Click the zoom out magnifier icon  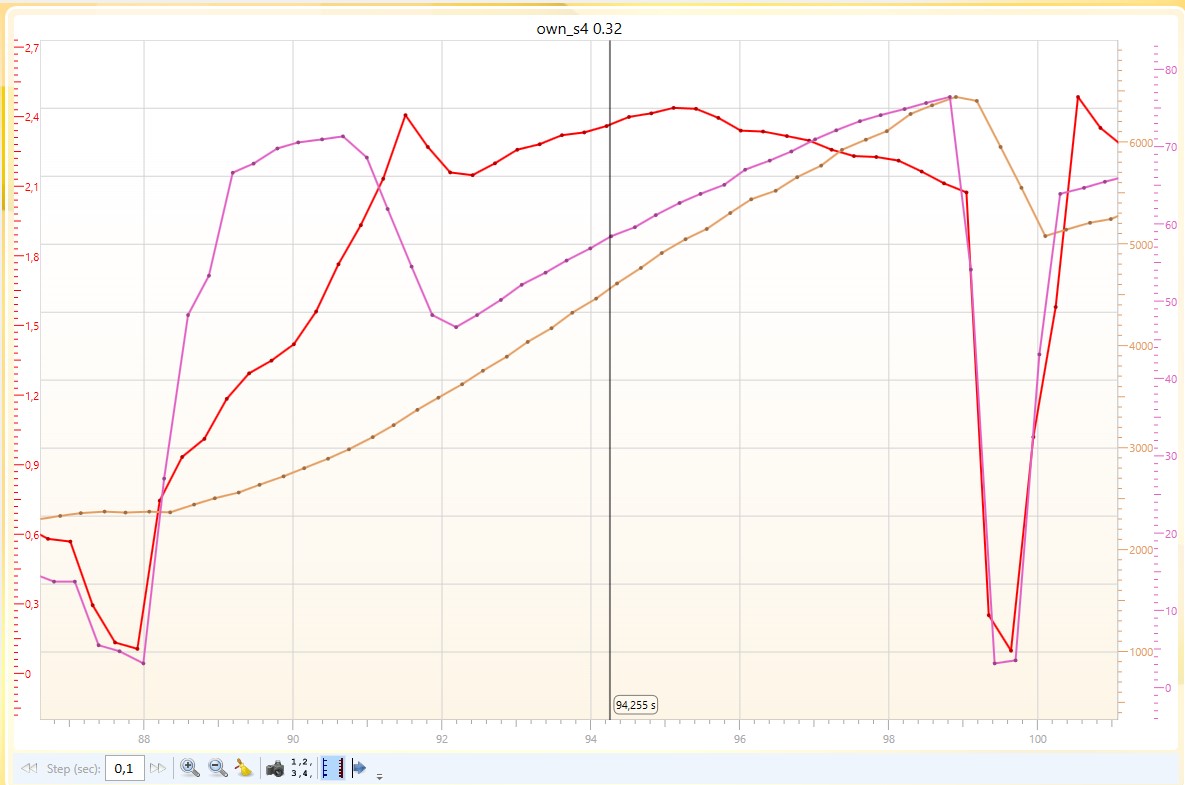point(217,768)
